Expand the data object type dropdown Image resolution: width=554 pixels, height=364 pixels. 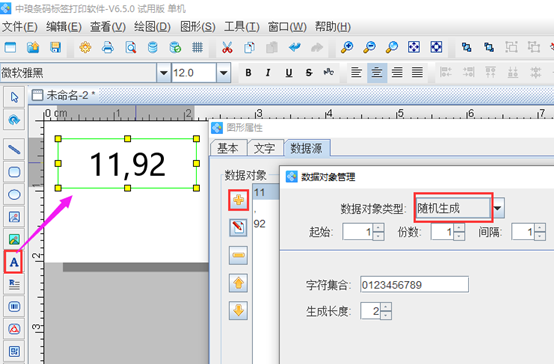[498, 208]
